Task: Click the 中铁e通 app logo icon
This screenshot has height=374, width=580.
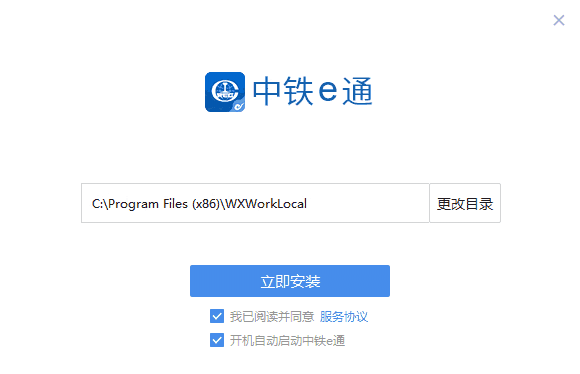Action: click(x=225, y=92)
